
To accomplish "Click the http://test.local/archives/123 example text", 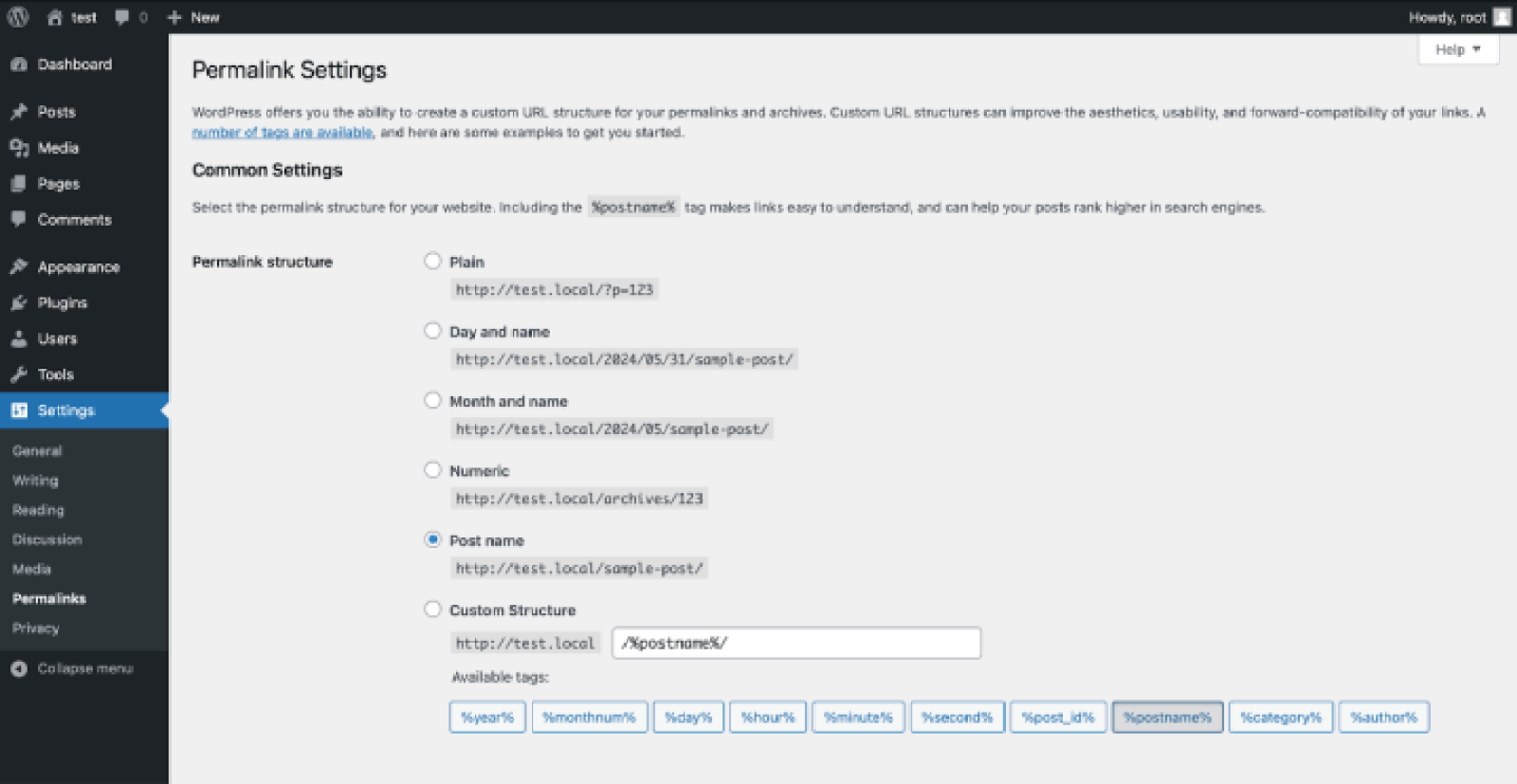I will 579,499.
